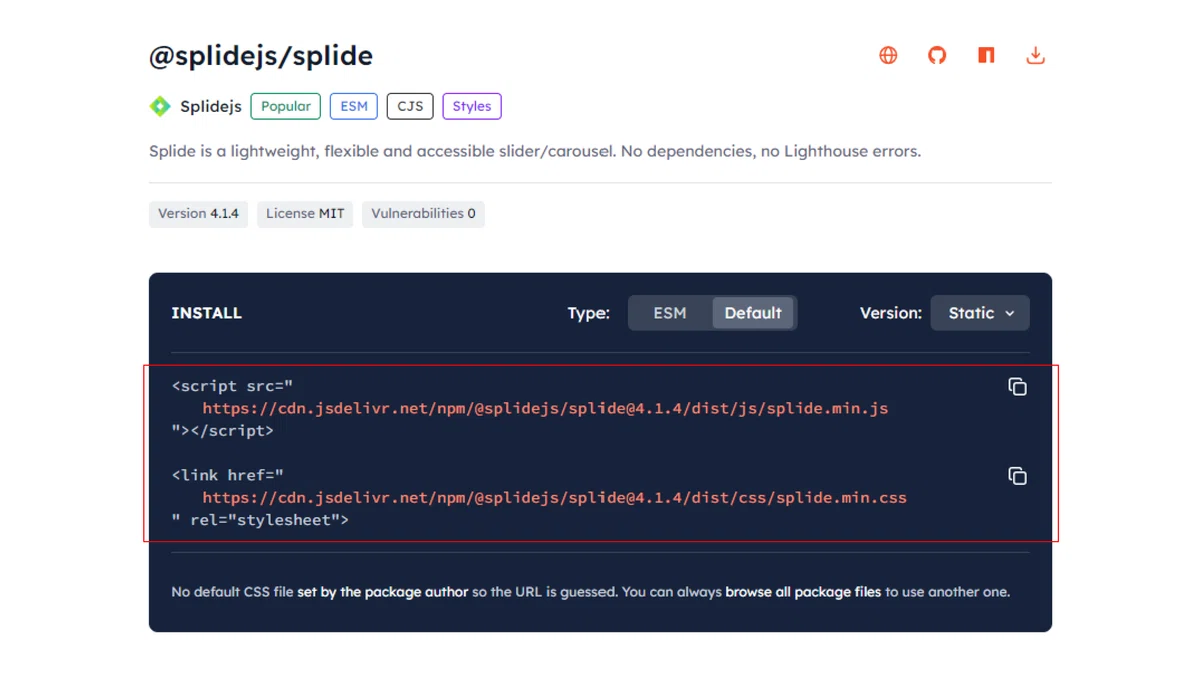Click the '<script src="' code line
Screen dimensions: 1200x686
232,386
